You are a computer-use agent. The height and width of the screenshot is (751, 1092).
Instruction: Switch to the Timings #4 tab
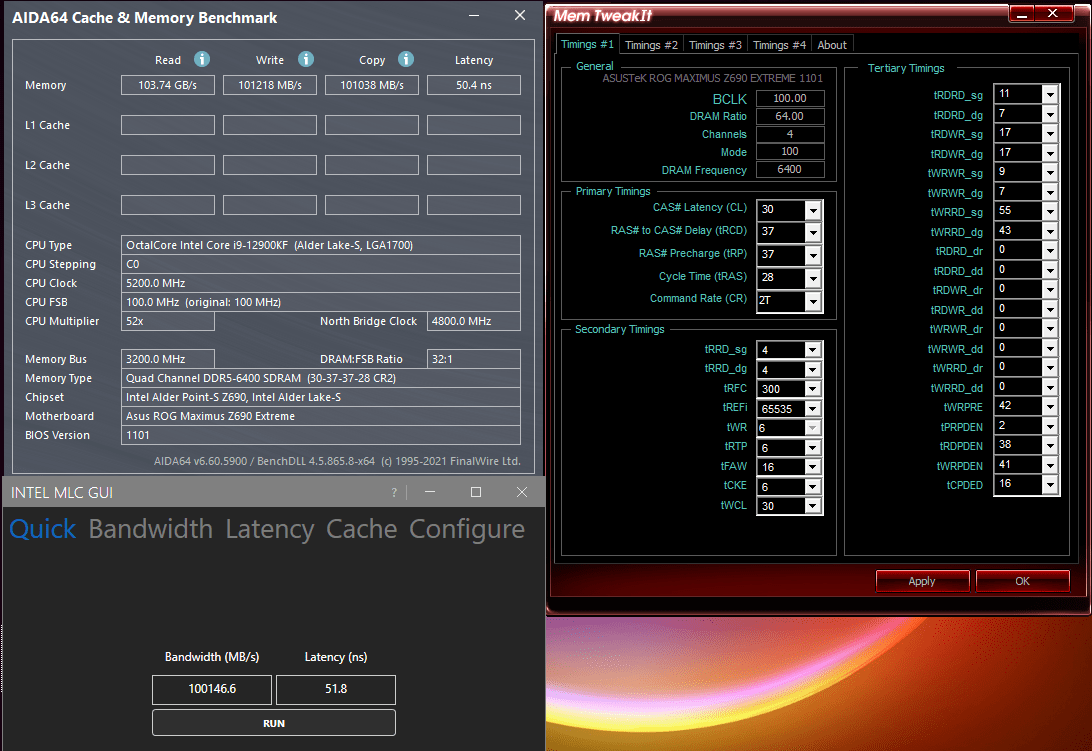click(x=779, y=45)
